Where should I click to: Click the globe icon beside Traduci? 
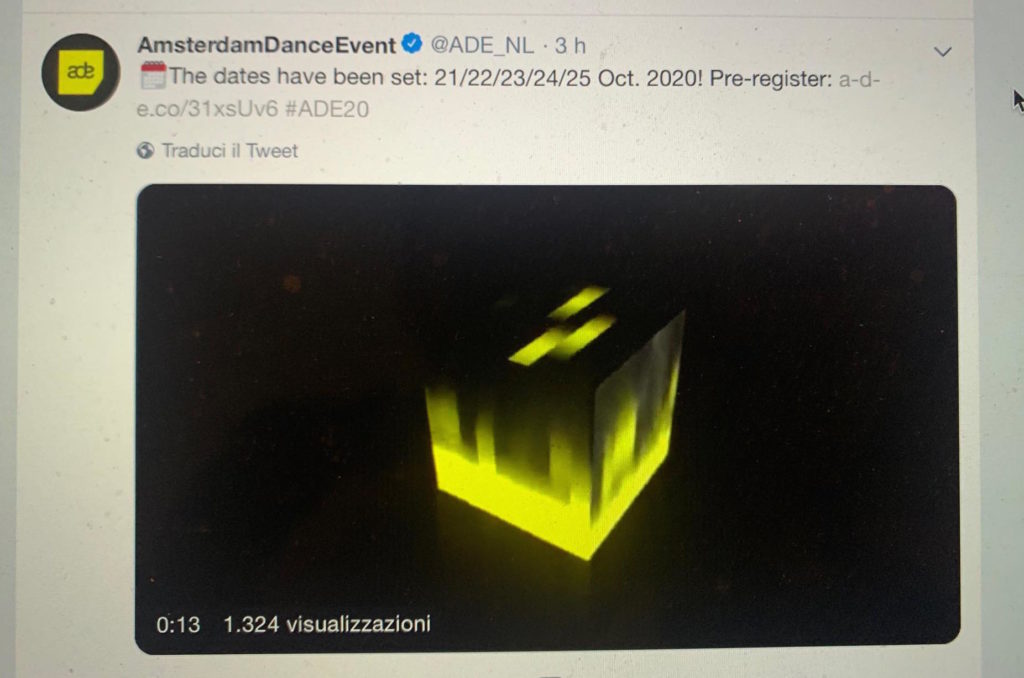[146, 151]
